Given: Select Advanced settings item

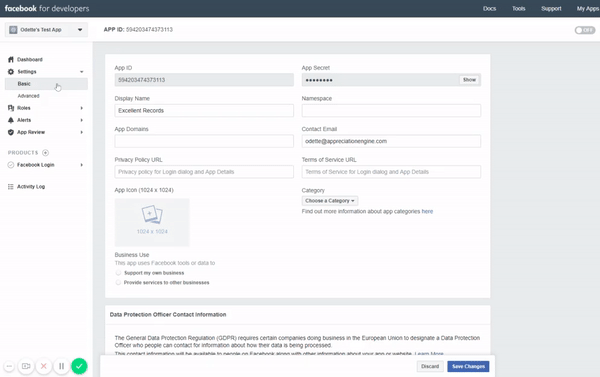Looking at the screenshot, I should click(x=28, y=96).
